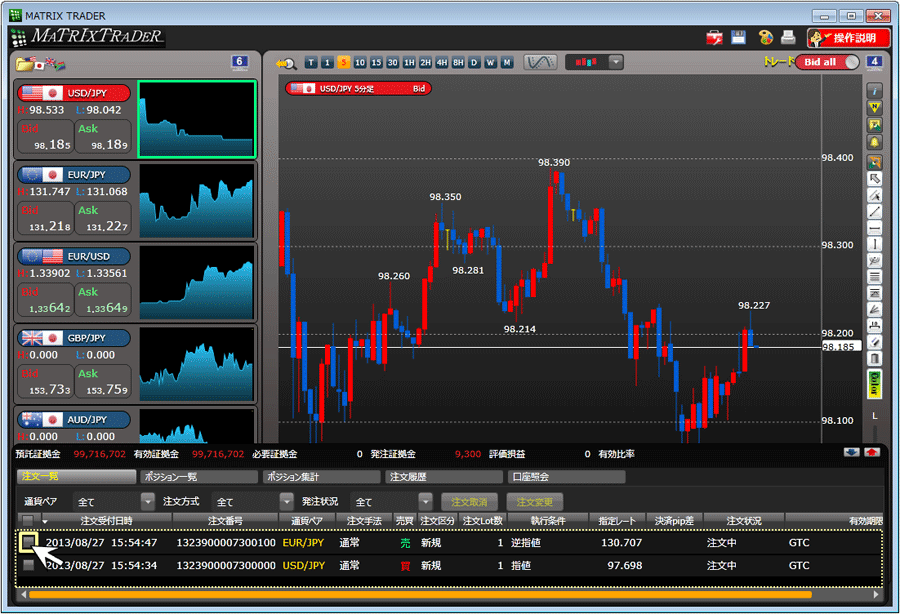
Task: Click the 指定レート column header
Action: 618,521
